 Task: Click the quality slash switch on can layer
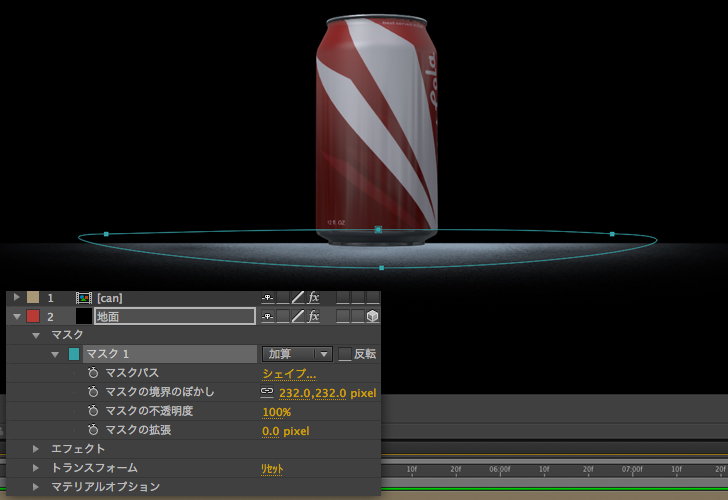coord(298,297)
